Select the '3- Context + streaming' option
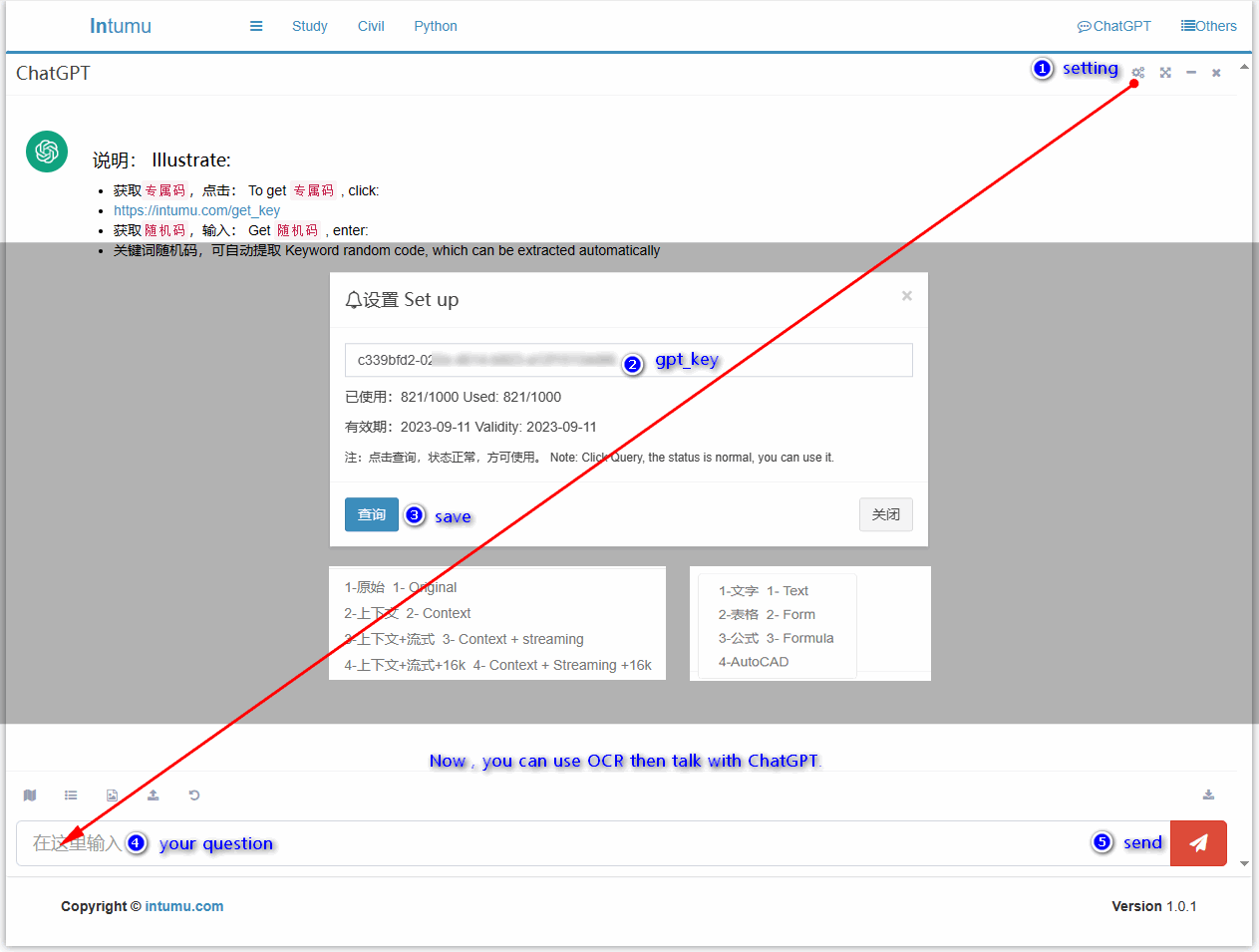This screenshot has width=1259, height=952. pos(465,639)
